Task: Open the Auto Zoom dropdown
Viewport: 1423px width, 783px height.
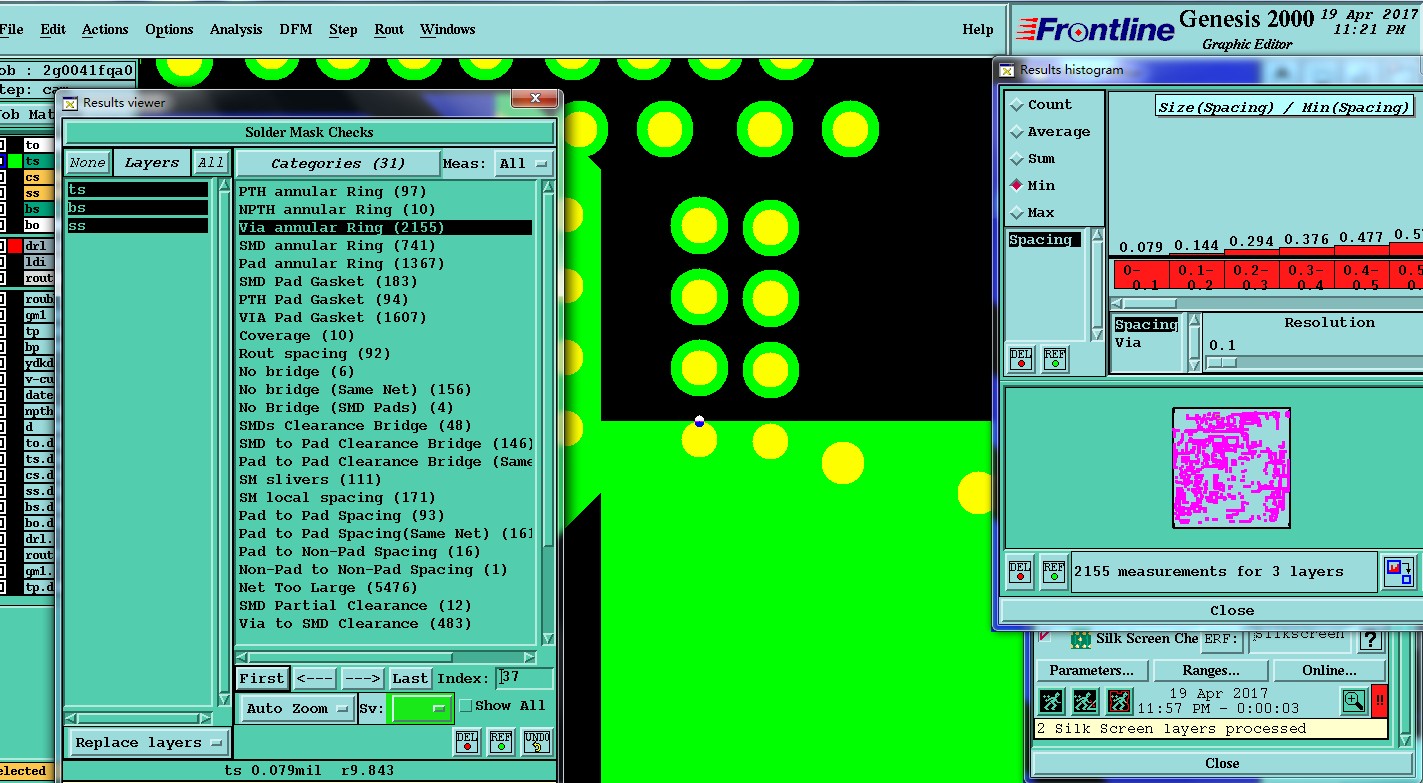Action: [298, 708]
